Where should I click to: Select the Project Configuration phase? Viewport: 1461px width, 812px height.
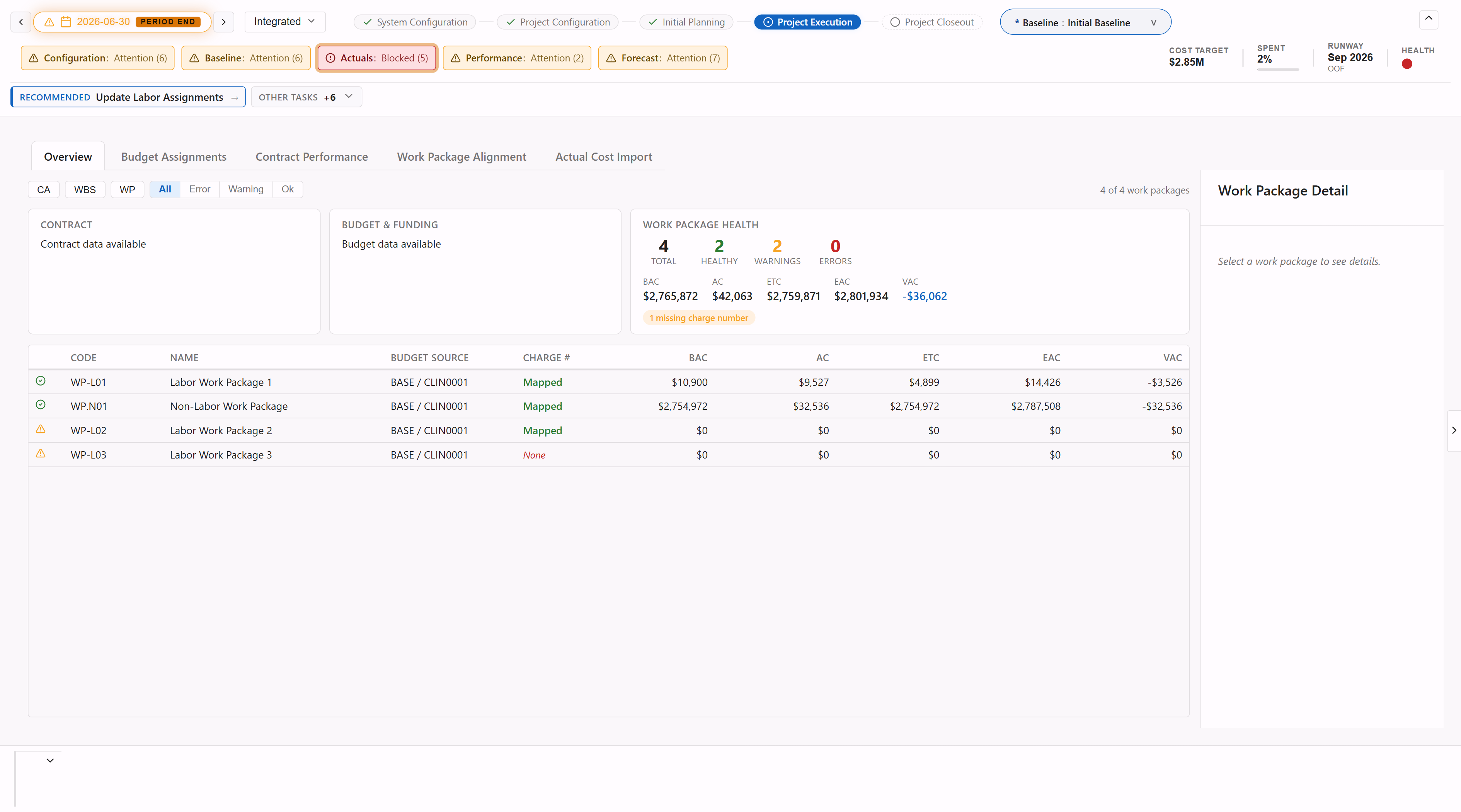pyautogui.click(x=558, y=22)
